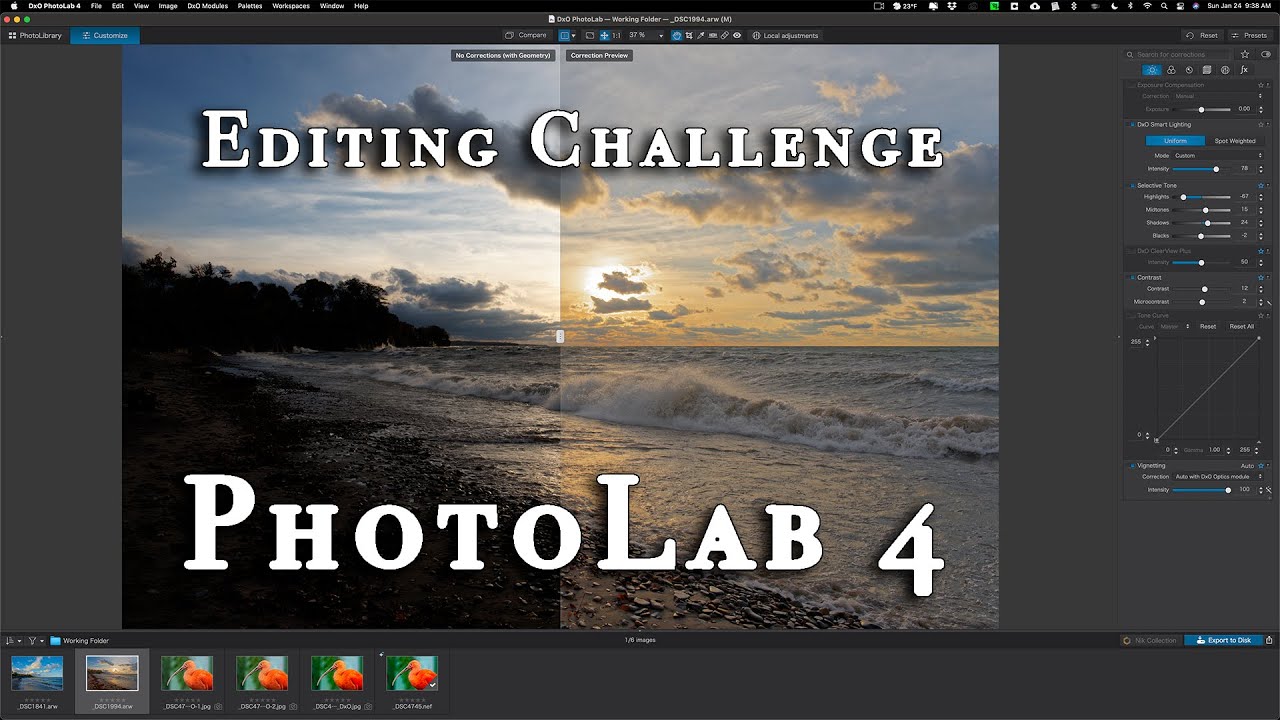
Task: Click the Compare button
Action: coord(527,35)
